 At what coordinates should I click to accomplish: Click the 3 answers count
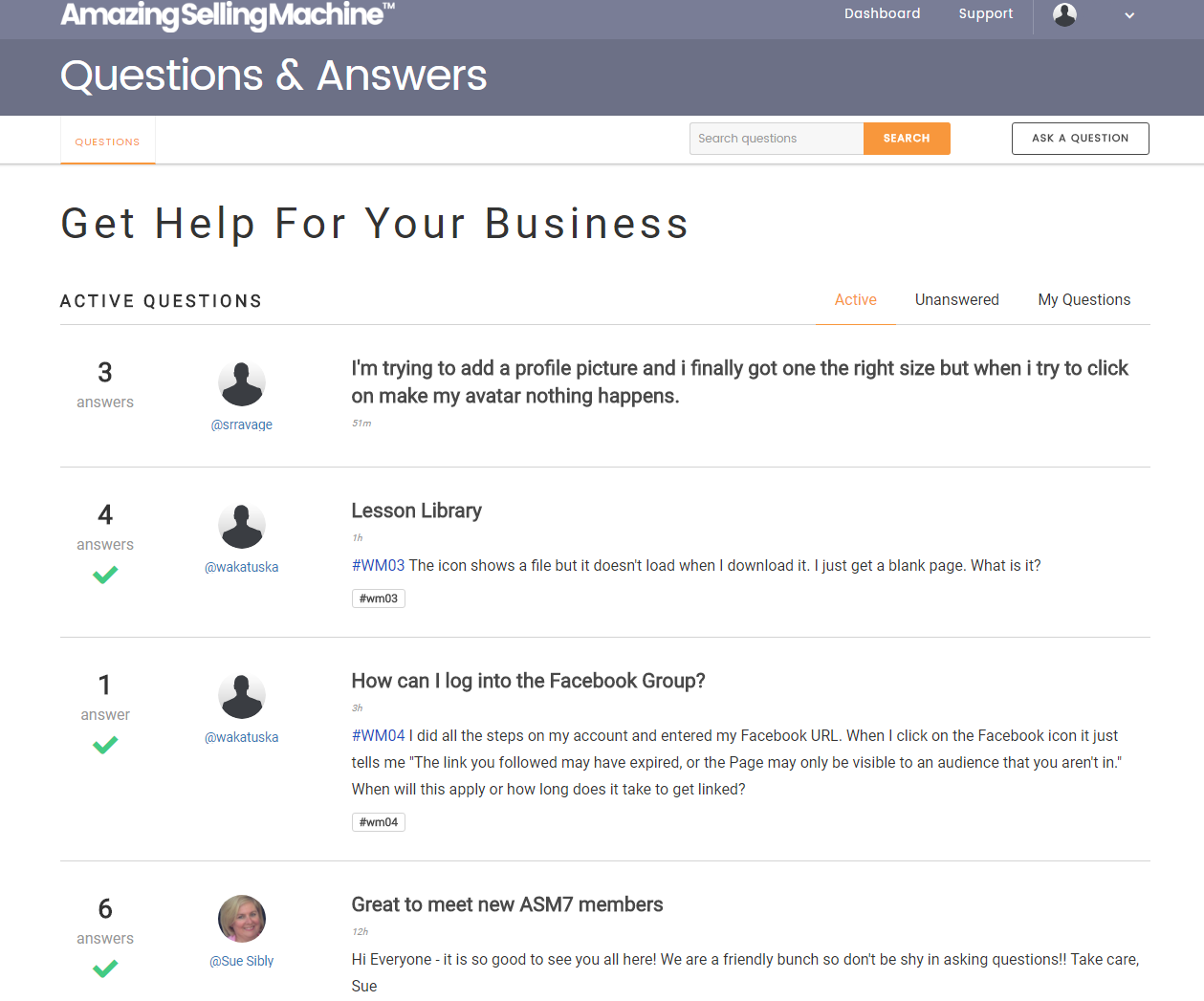pyautogui.click(x=105, y=384)
